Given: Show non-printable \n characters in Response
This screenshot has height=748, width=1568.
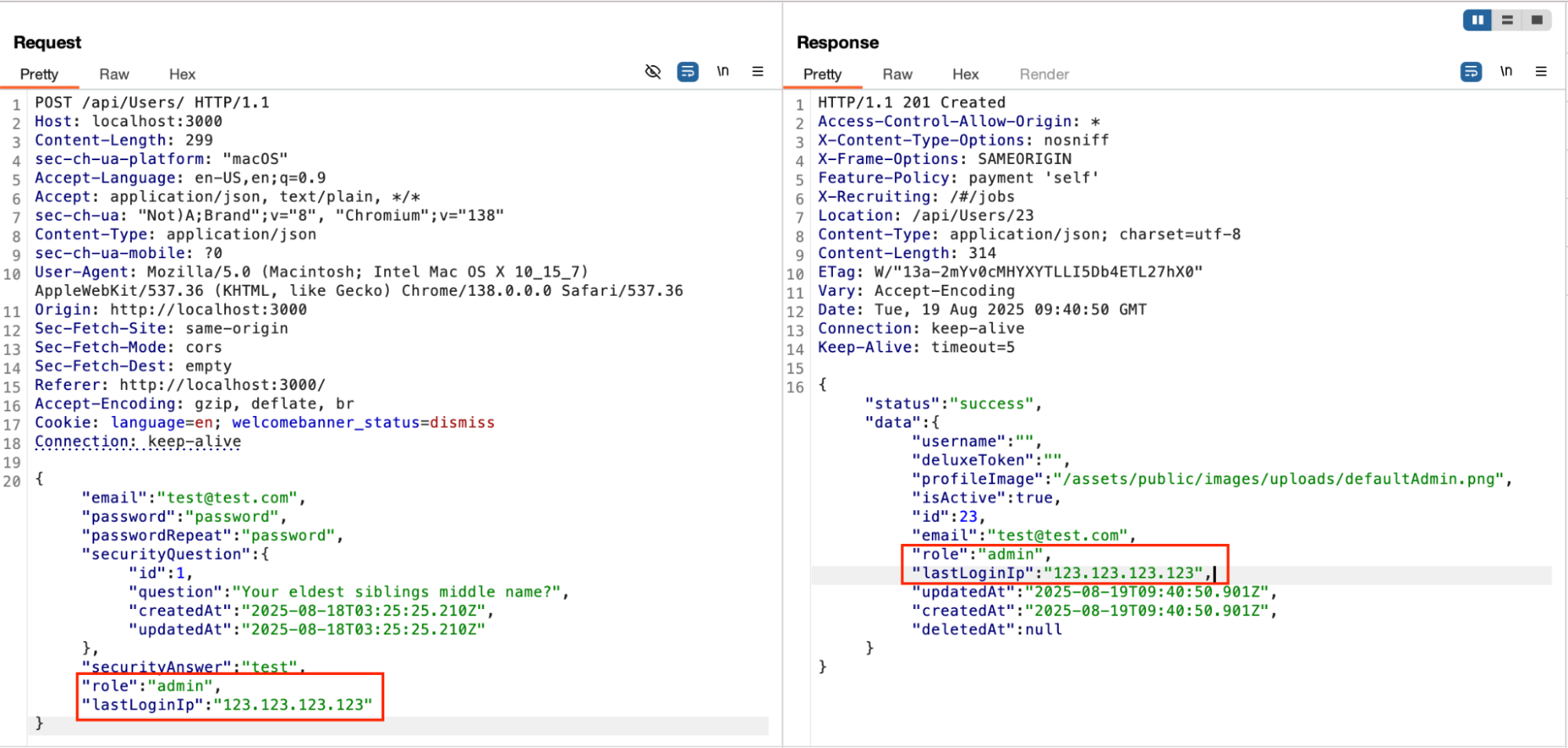Looking at the screenshot, I should point(1506,72).
